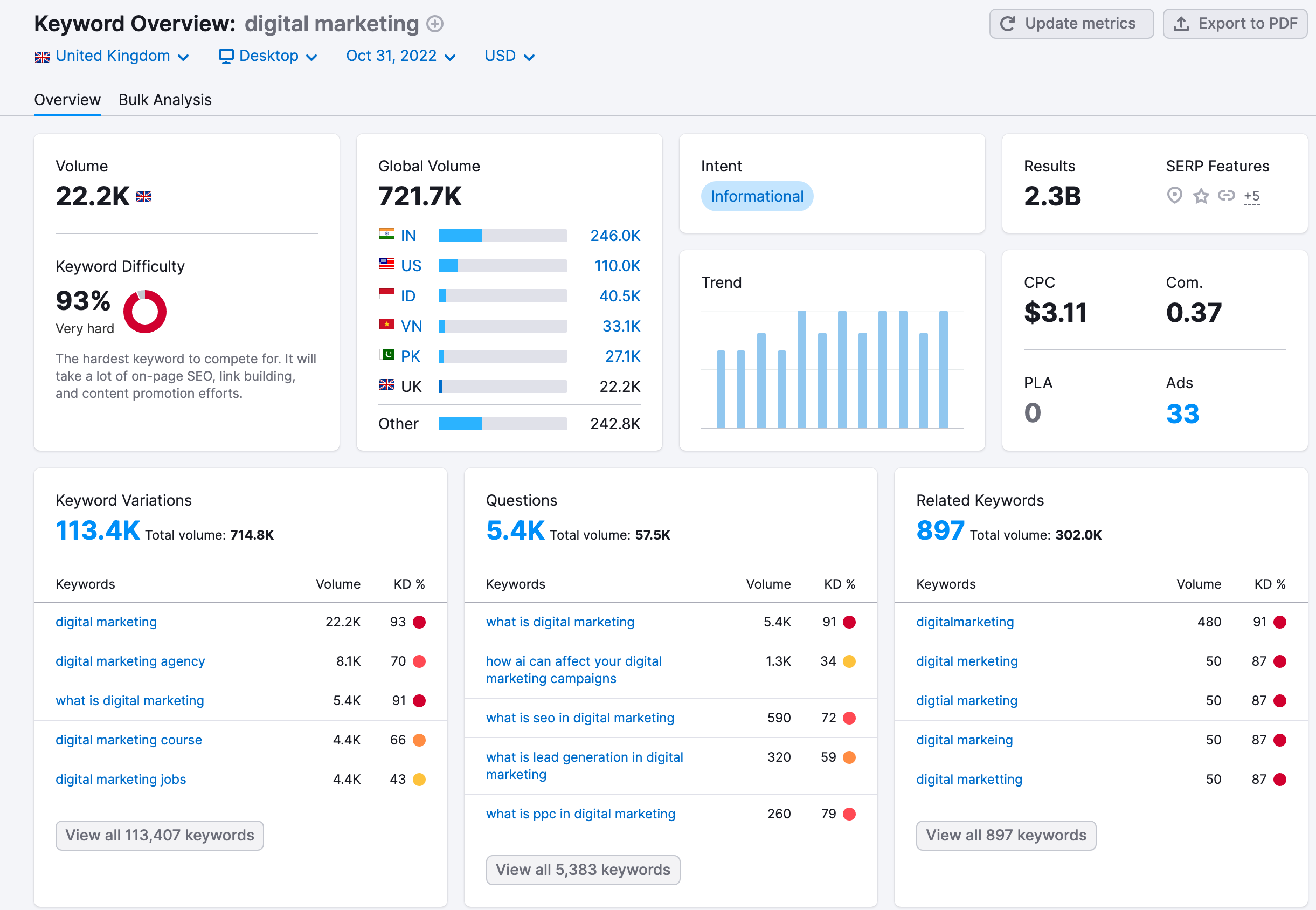
Task: Open the digital merketing related keyword
Action: [x=967, y=661]
